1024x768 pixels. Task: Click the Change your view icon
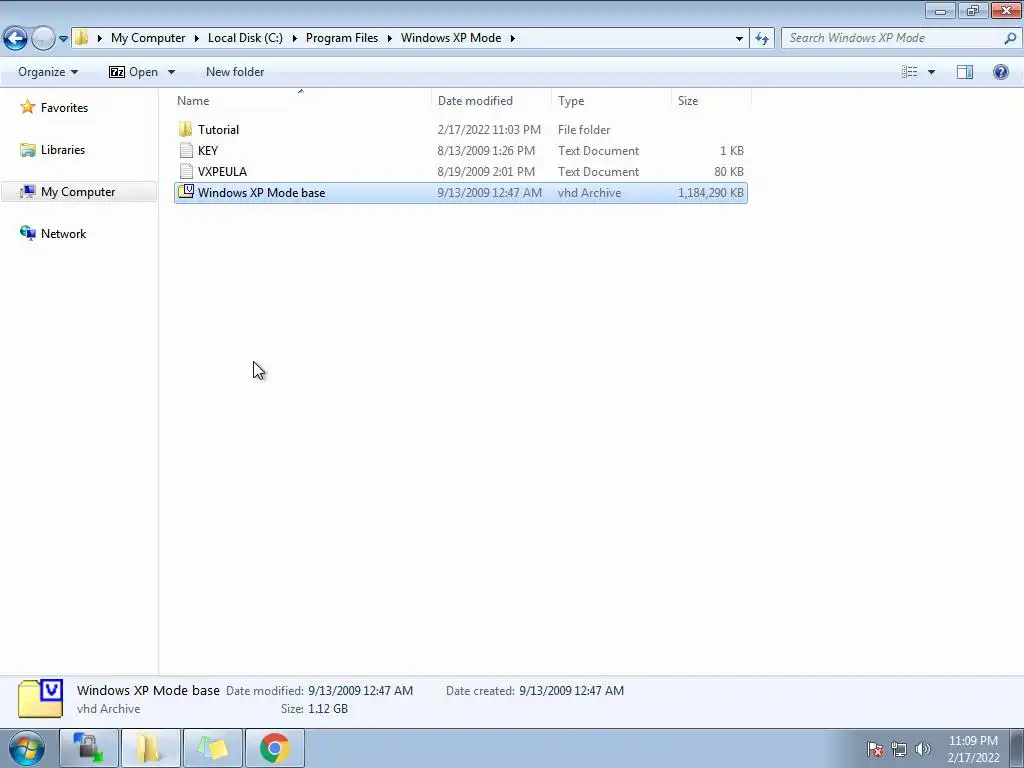click(910, 72)
